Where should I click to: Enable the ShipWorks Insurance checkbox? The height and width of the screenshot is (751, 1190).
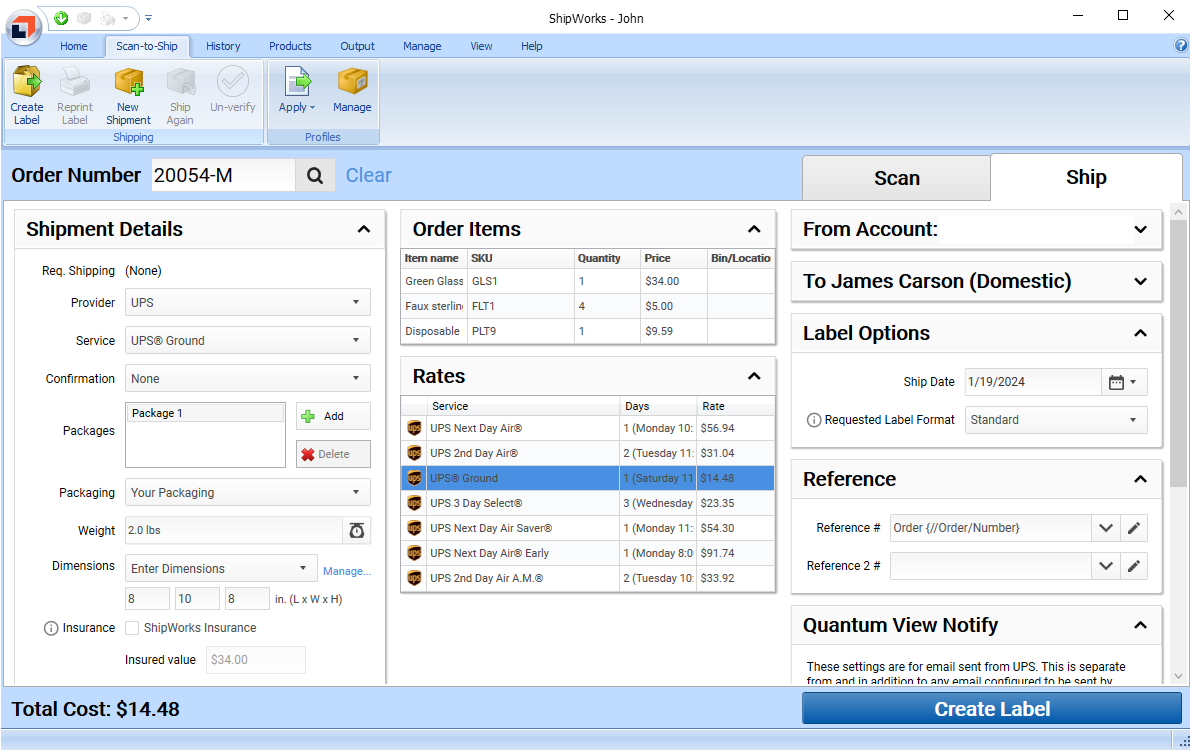(132, 628)
